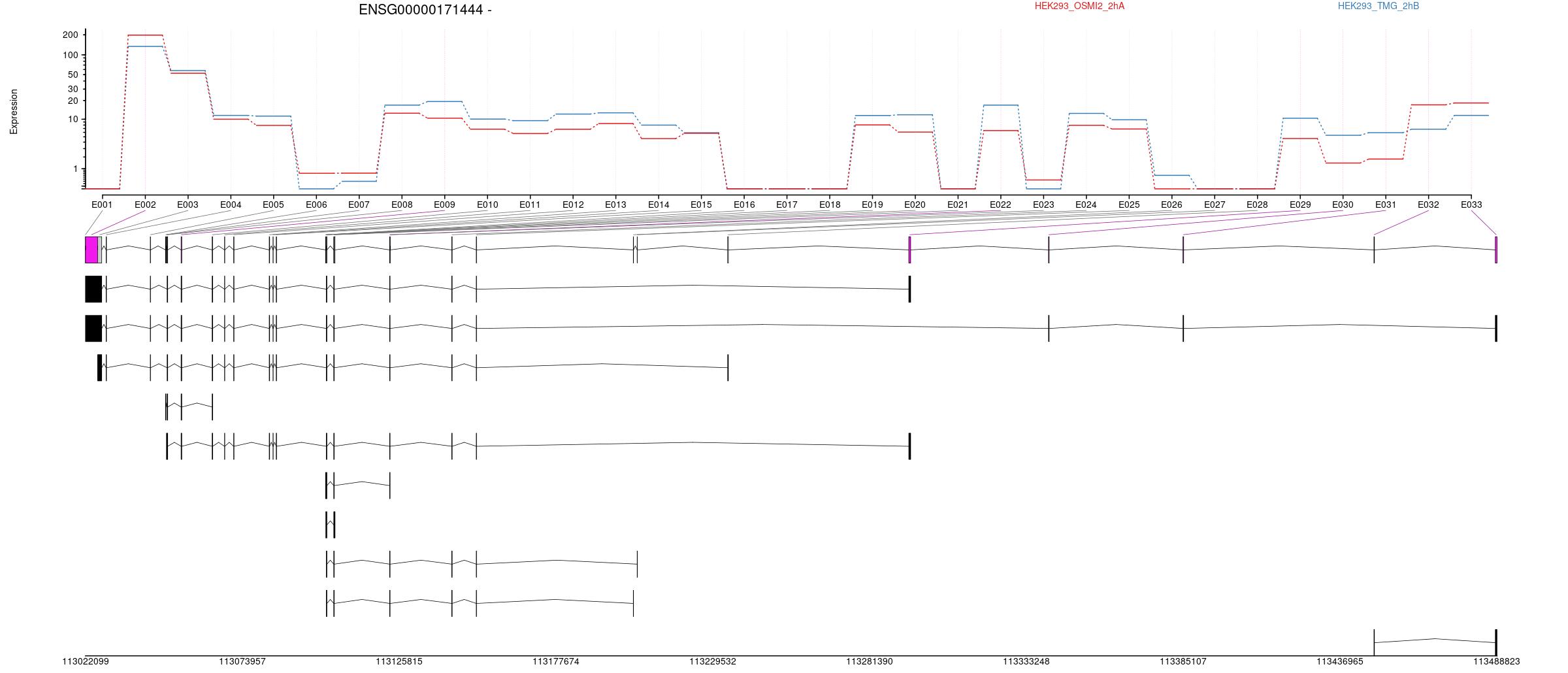Click the E029 exon label

(1300, 205)
